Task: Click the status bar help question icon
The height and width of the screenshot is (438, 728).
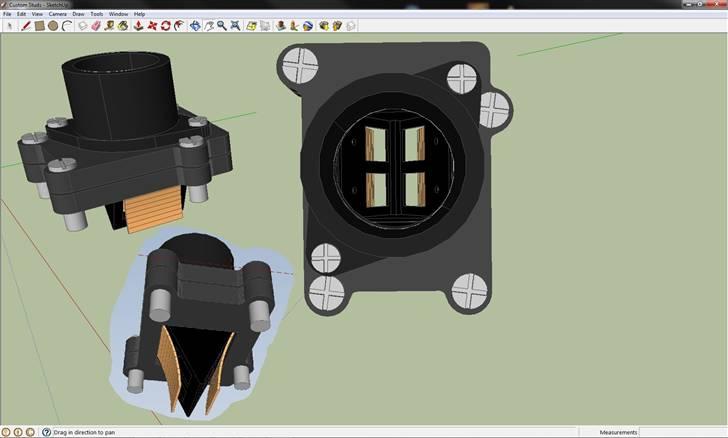Action: point(44,432)
